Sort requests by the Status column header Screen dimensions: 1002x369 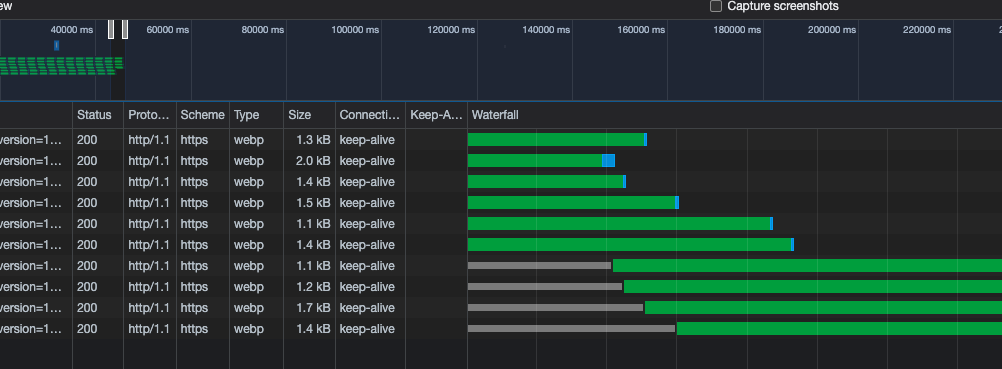(98, 115)
